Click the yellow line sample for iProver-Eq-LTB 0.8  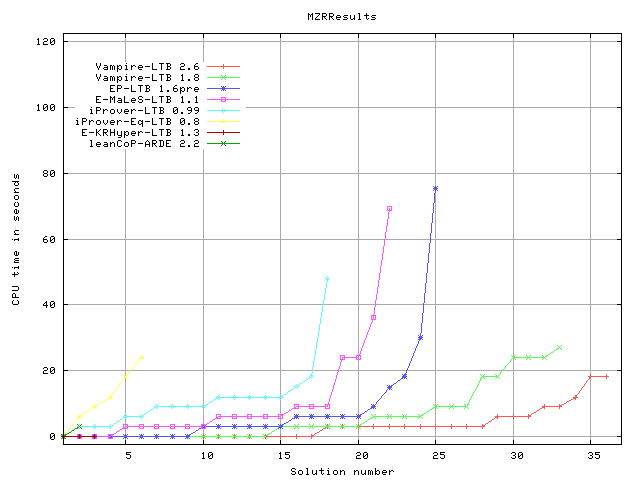[x=223, y=121]
